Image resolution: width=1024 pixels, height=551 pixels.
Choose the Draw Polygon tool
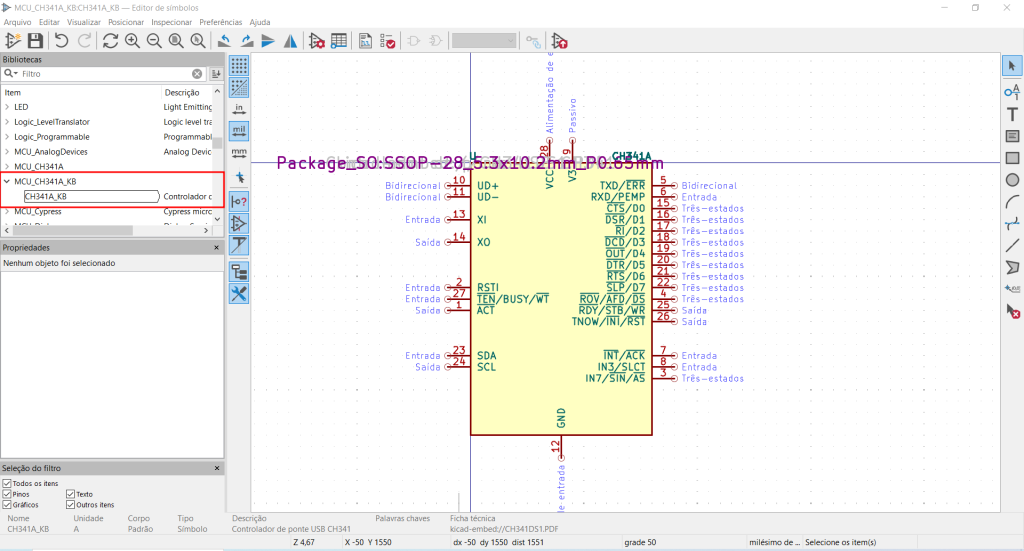tap(1012, 268)
